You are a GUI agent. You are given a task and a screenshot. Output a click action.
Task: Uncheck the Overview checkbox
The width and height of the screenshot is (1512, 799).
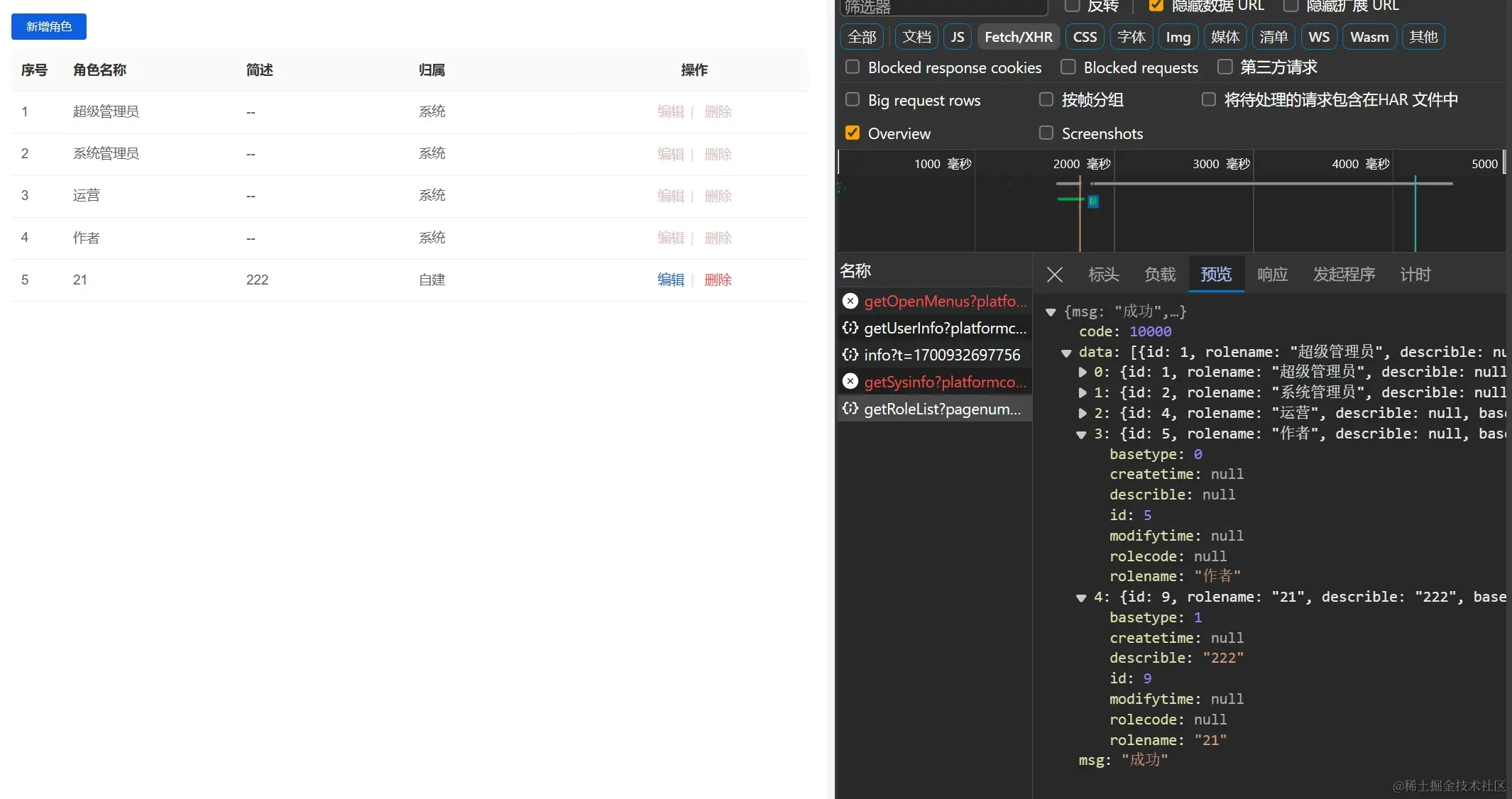[x=853, y=133]
